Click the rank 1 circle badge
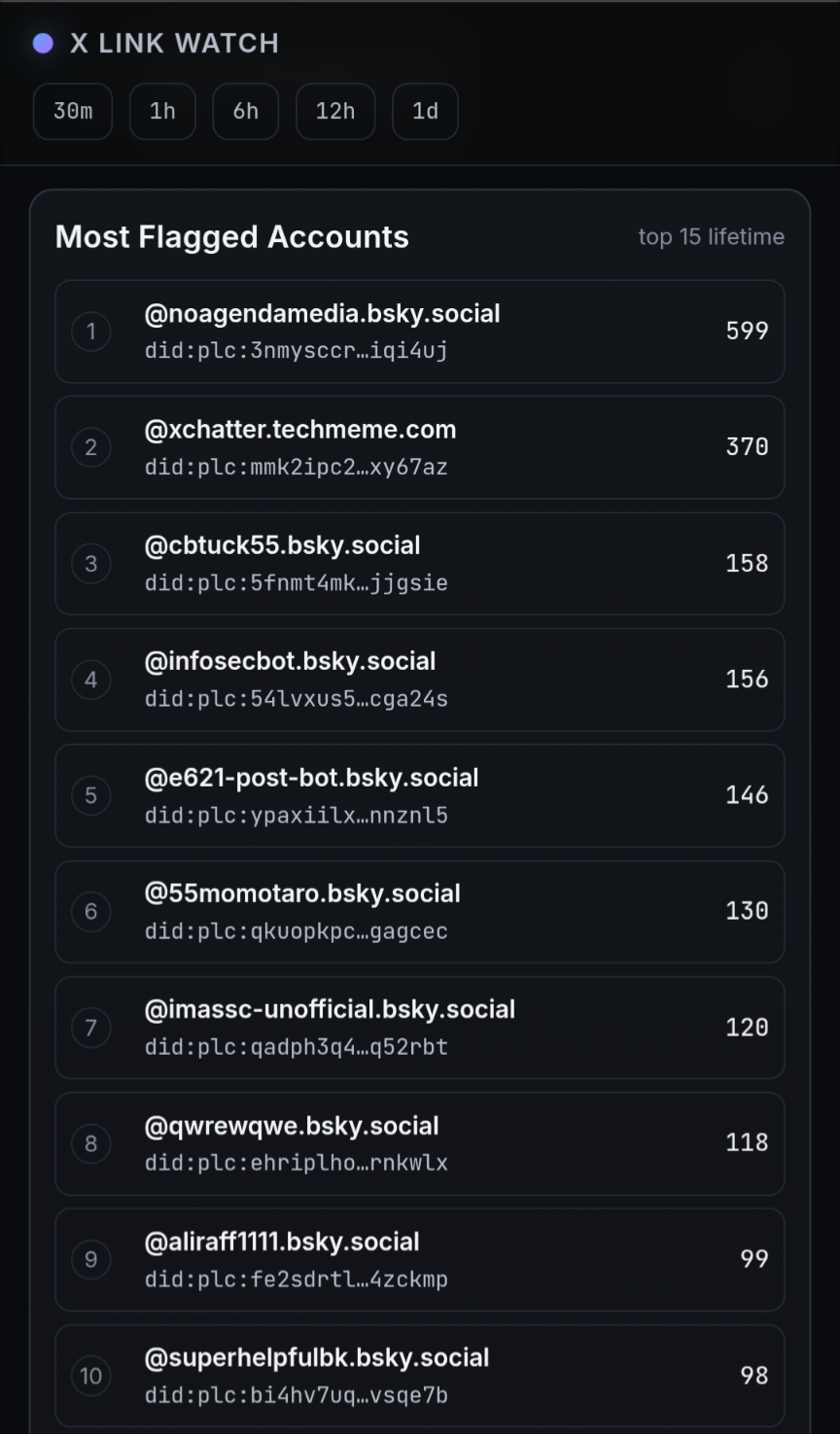 [91, 332]
